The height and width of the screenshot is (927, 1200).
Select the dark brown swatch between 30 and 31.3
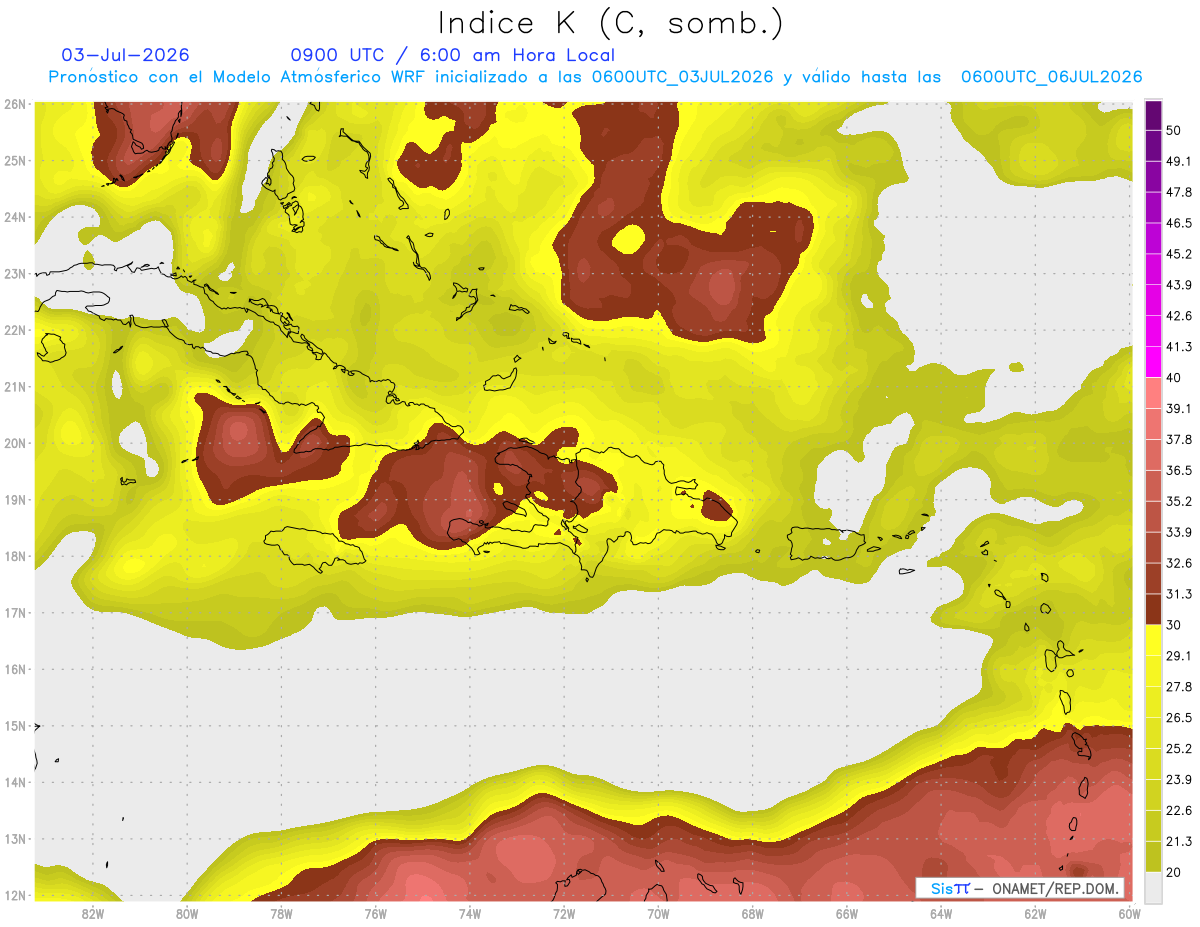click(x=1153, y=609)
